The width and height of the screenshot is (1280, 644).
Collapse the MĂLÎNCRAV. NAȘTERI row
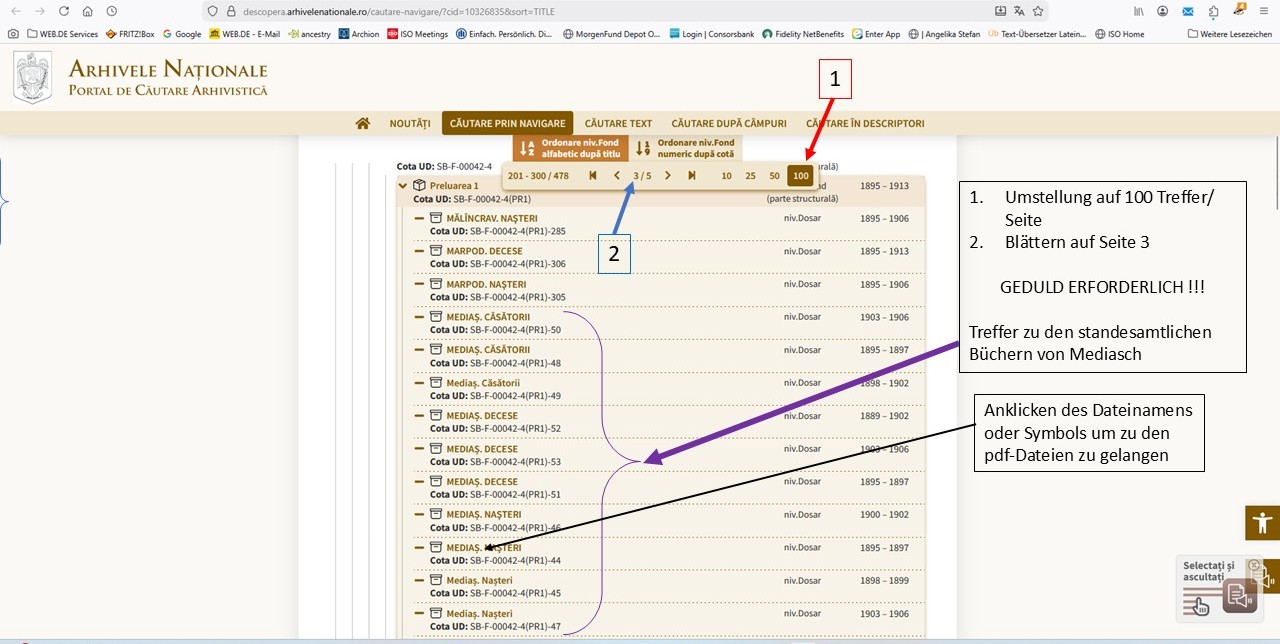click(420, 218)
